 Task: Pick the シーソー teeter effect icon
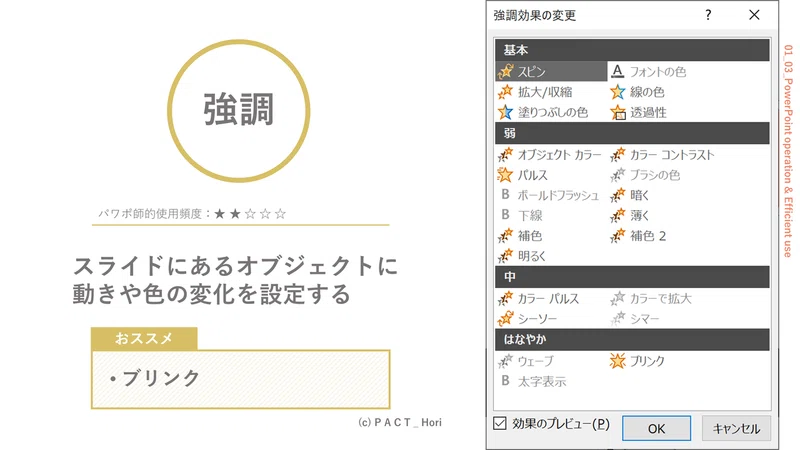click(x=505, y=318)
